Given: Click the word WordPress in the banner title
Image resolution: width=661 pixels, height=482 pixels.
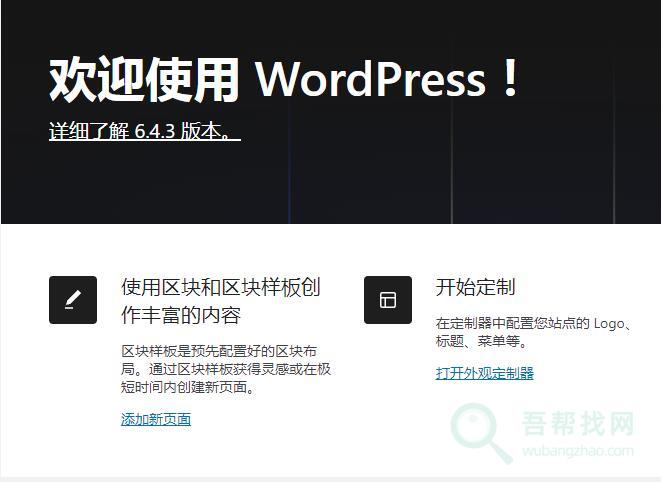Looking at the screenshot, I should (x=371, y=79).
